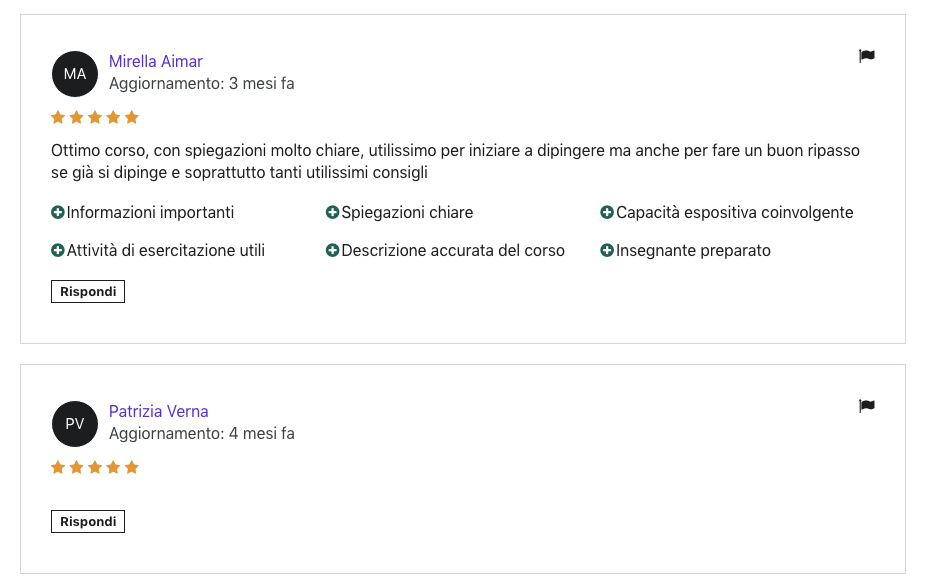Viewport: 927px width, 585px height.
Task: Click "Aggiornamento: 3 mesi fa" timestamp
Action: 202,84
